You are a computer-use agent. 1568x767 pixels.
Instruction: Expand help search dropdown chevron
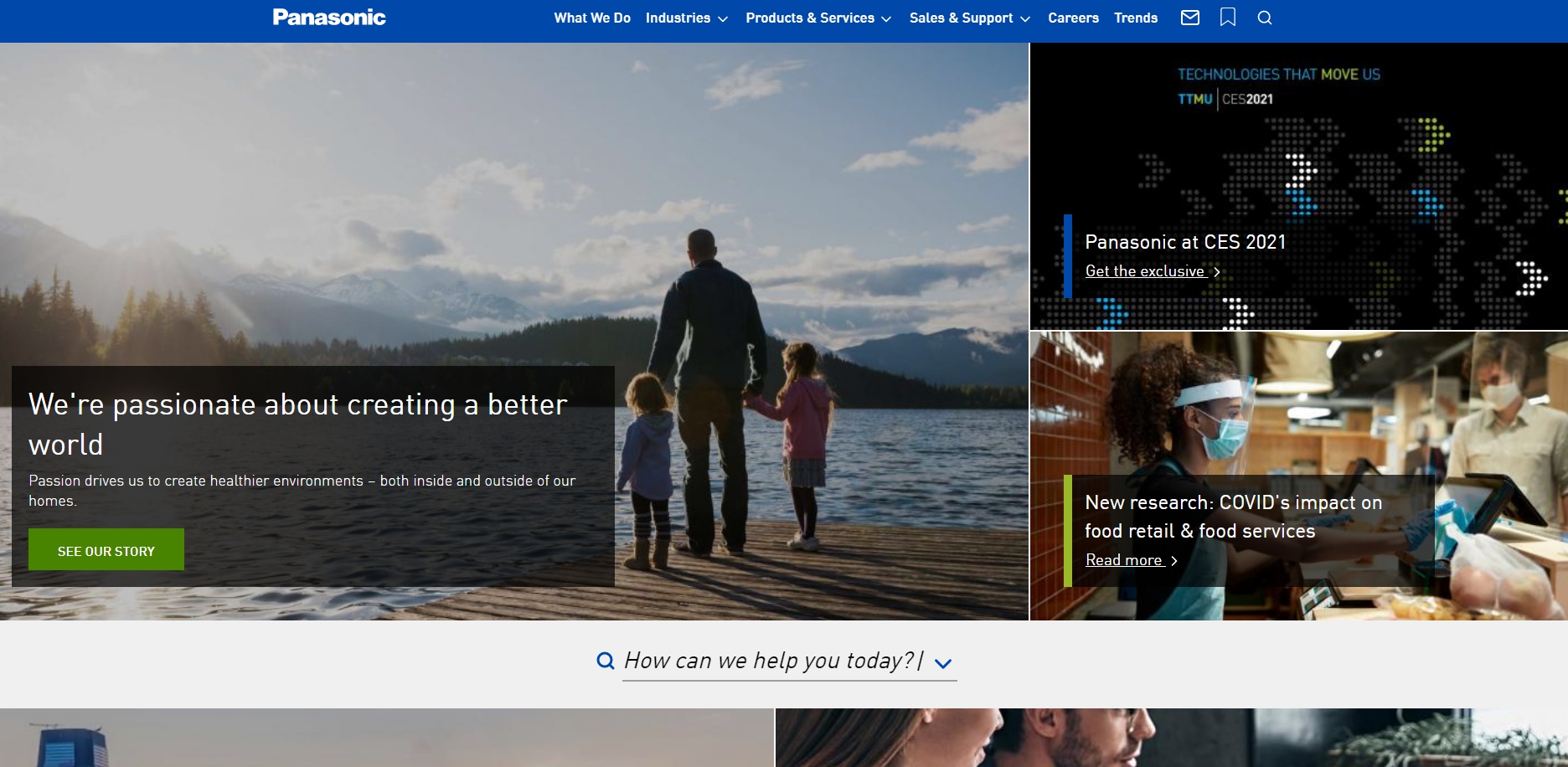pyautogui.click(x=943, y=664)
